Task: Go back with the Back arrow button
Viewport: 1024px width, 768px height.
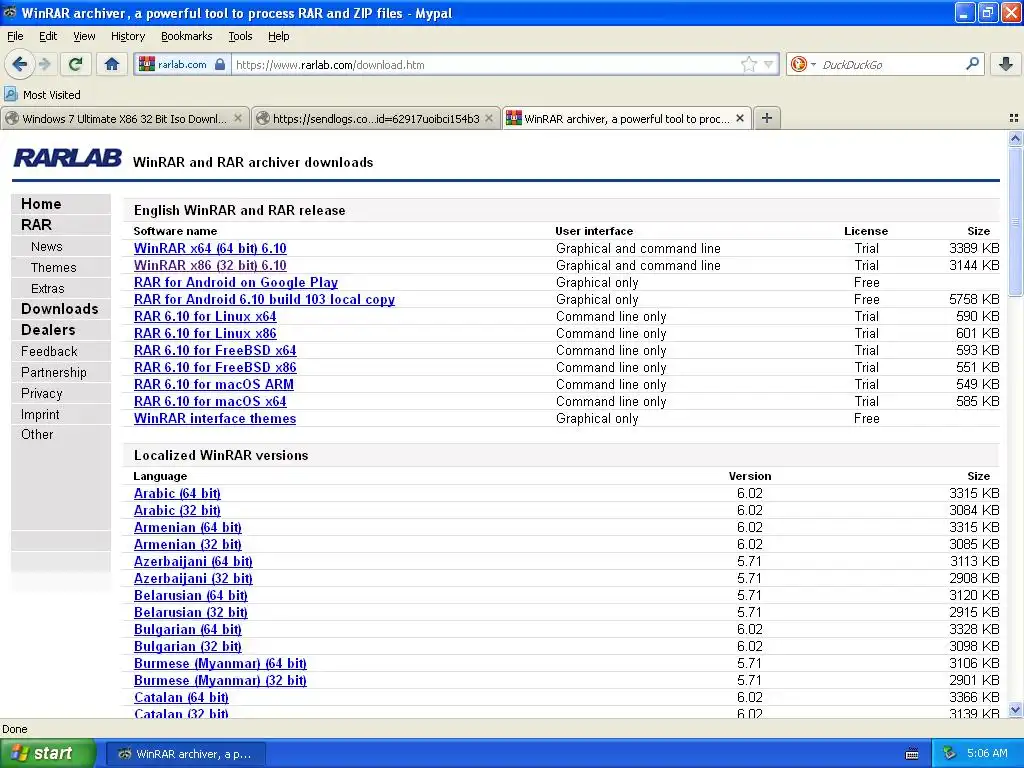Action: [20, 64]
